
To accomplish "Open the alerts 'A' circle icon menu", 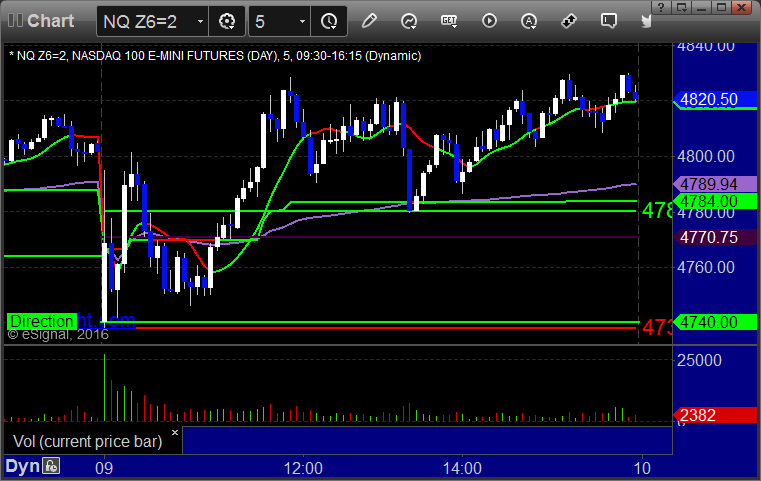I will pos(529,21).
